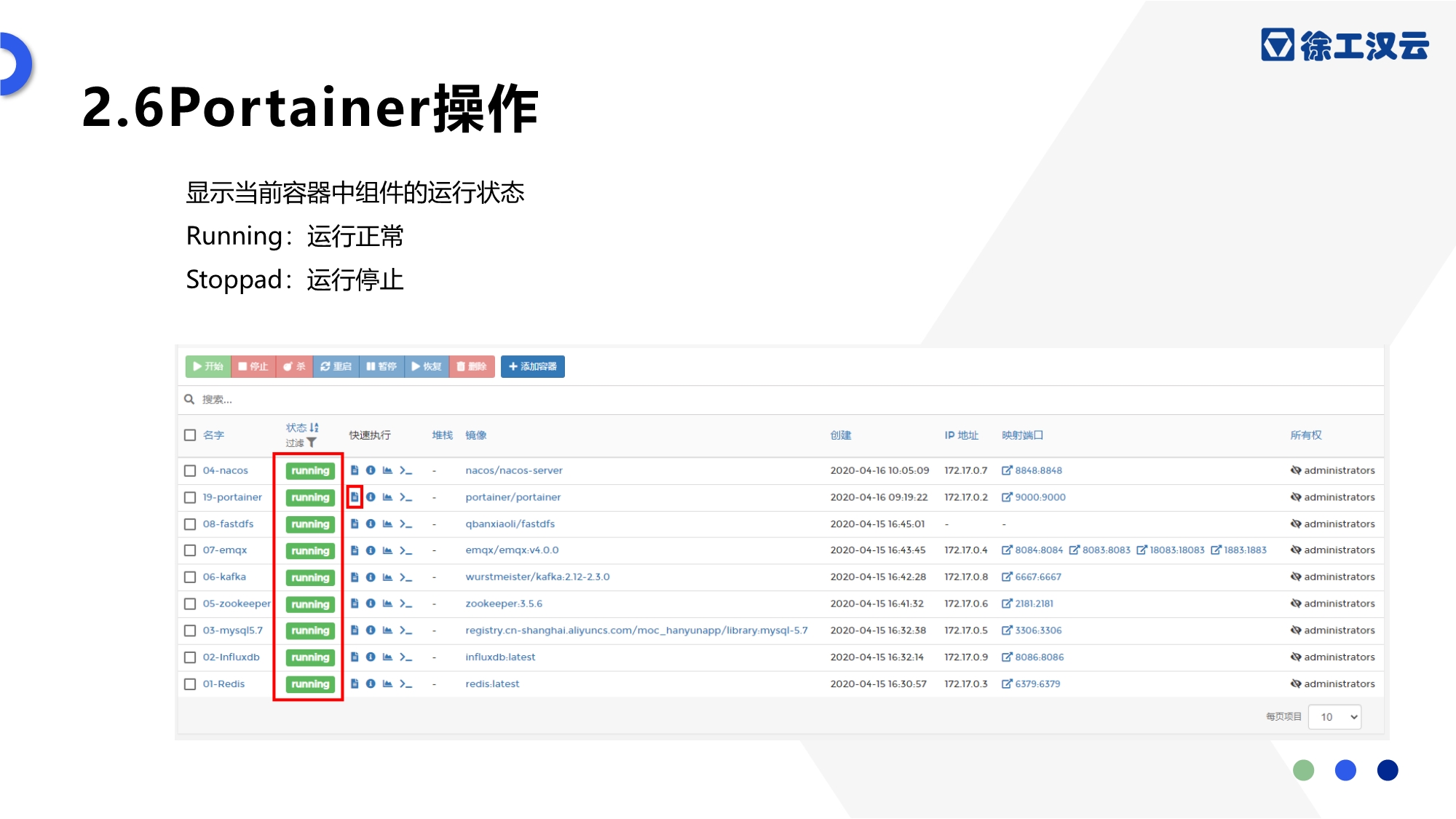Screen dimensions: 1456x819
Task: Open console icon for 05-zookeeper
Action: 405,604
